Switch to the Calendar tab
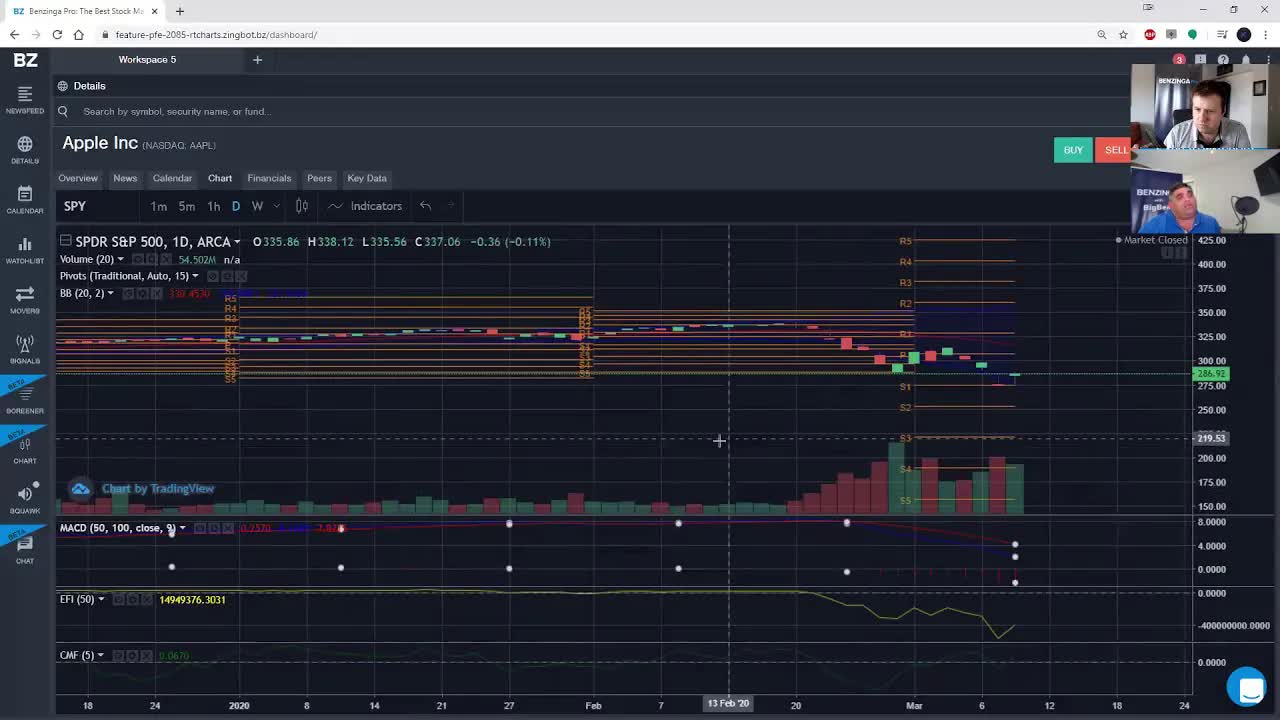Image resolution: width=1280 pixels, height=720 pixels. [x=172, y=178]
